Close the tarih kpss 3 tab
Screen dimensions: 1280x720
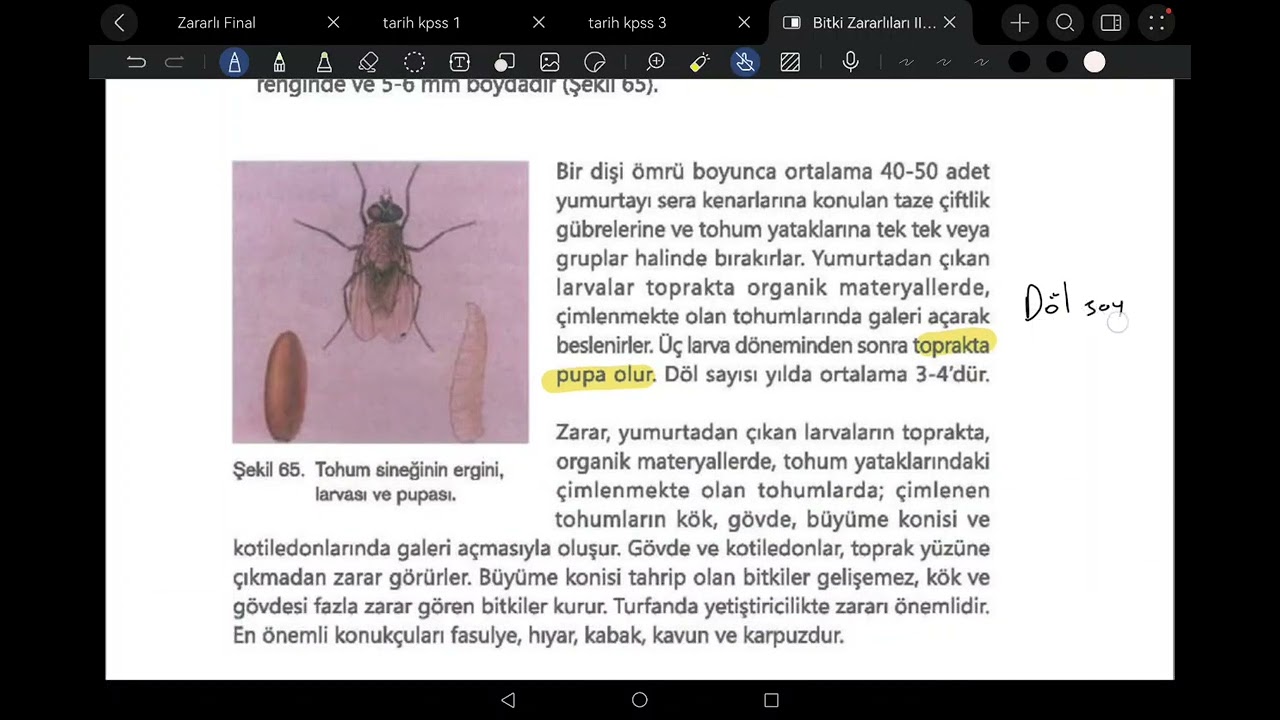[744, 23]
